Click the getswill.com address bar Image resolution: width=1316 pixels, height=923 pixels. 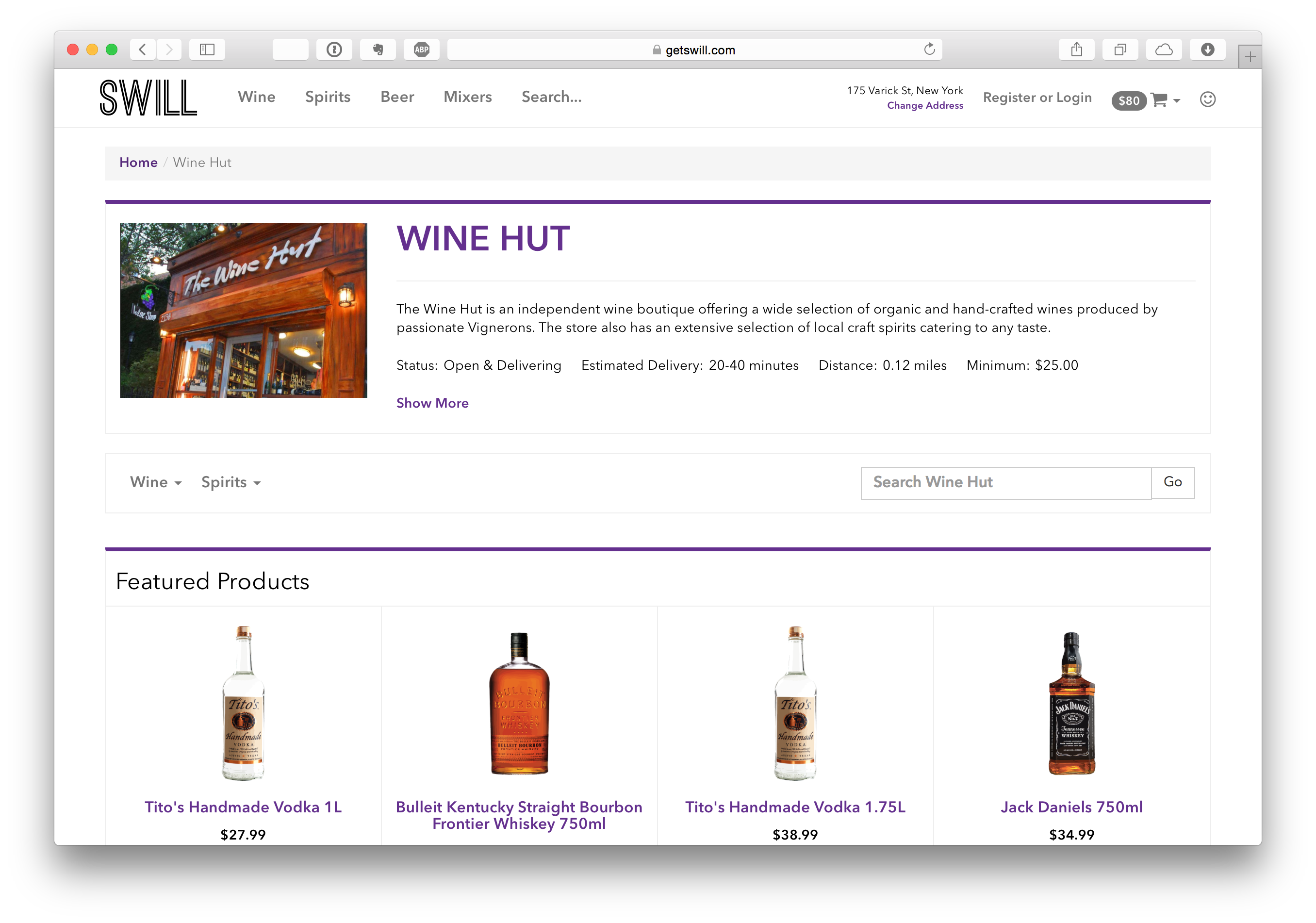(x=694, y=50)
